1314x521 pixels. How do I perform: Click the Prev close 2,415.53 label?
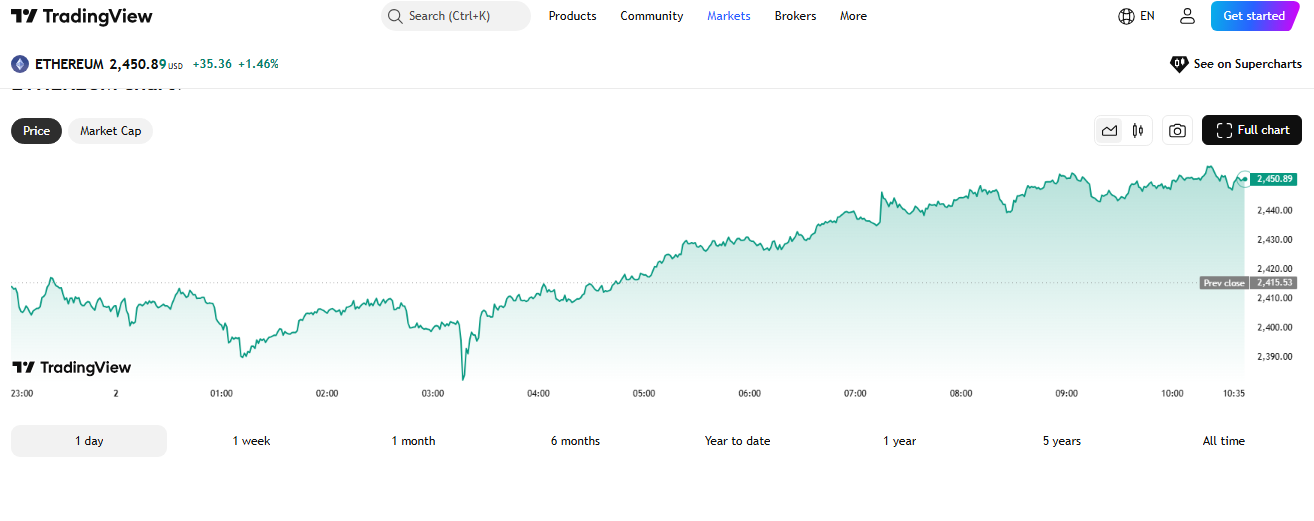[1247, 283]
